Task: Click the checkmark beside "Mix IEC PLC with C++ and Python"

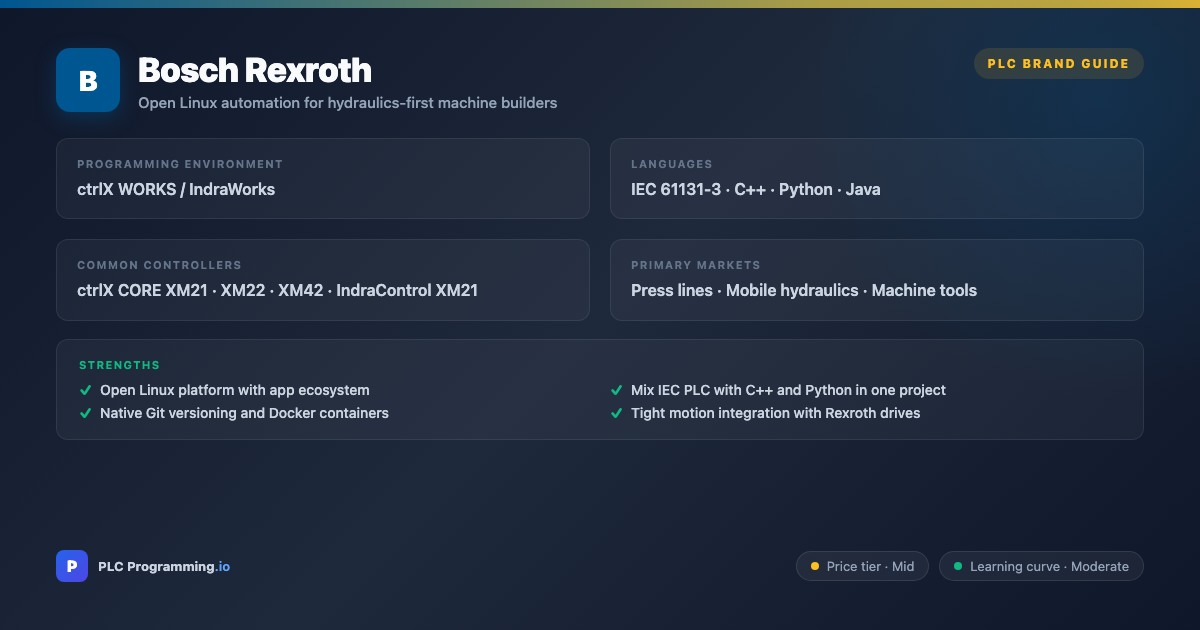Action: point(617,390)
